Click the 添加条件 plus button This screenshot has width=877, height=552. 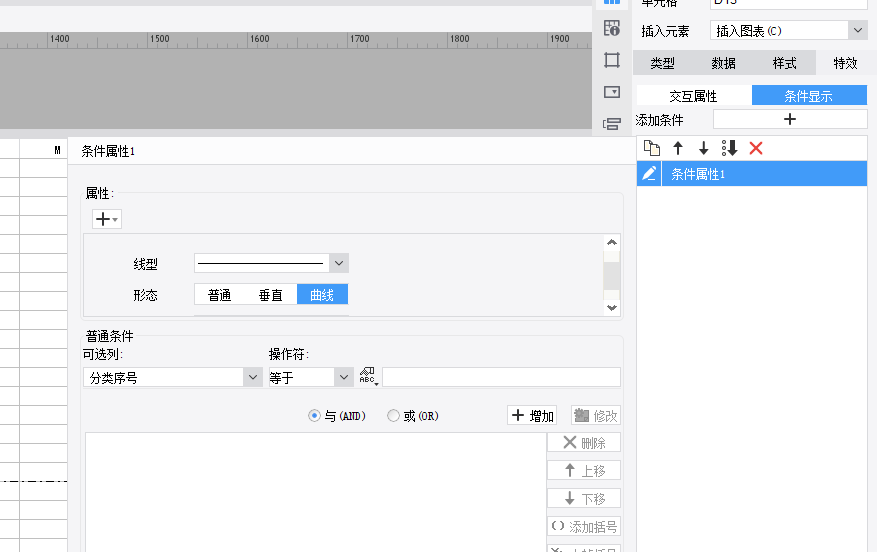(x=789, y=119)
